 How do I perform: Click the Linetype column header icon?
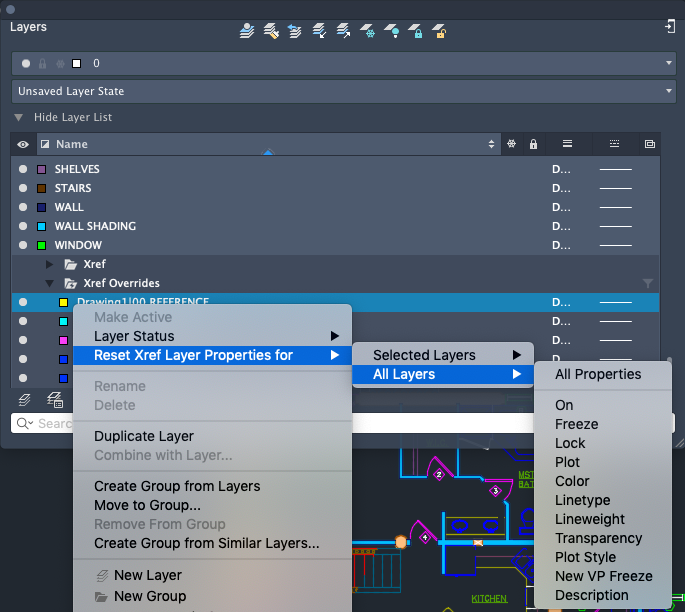(614, 144)
